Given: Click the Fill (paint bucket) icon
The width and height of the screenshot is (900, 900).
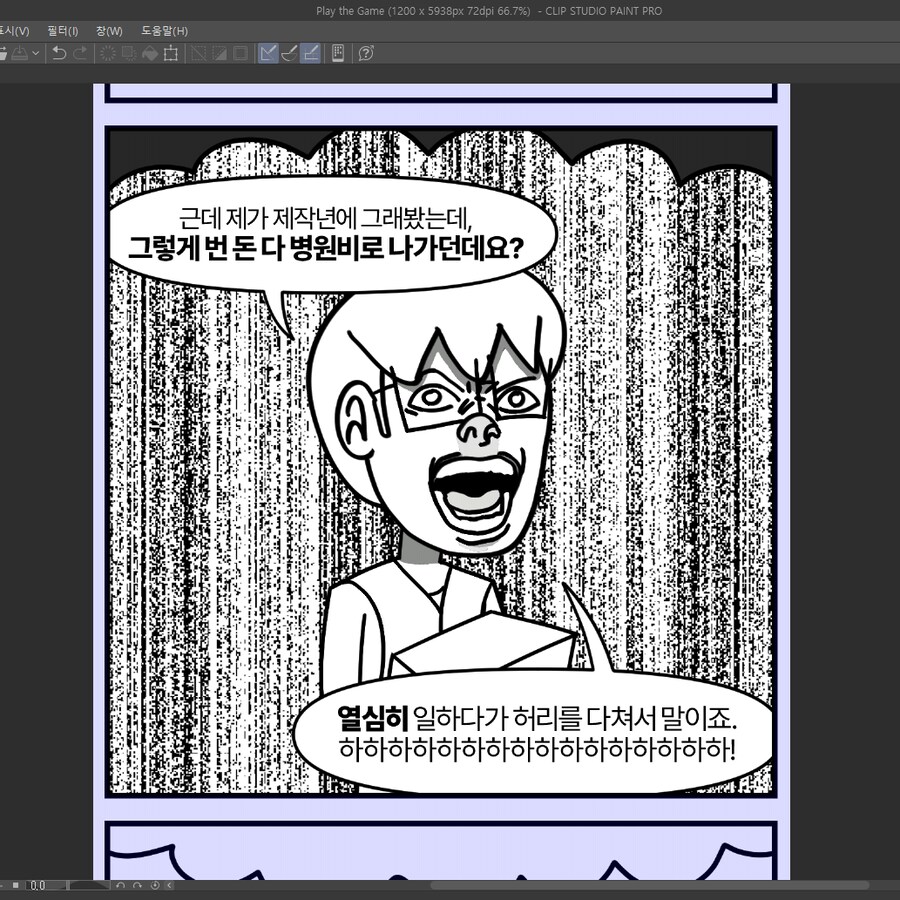Looking at the screenshot, I should coord(150,53).
